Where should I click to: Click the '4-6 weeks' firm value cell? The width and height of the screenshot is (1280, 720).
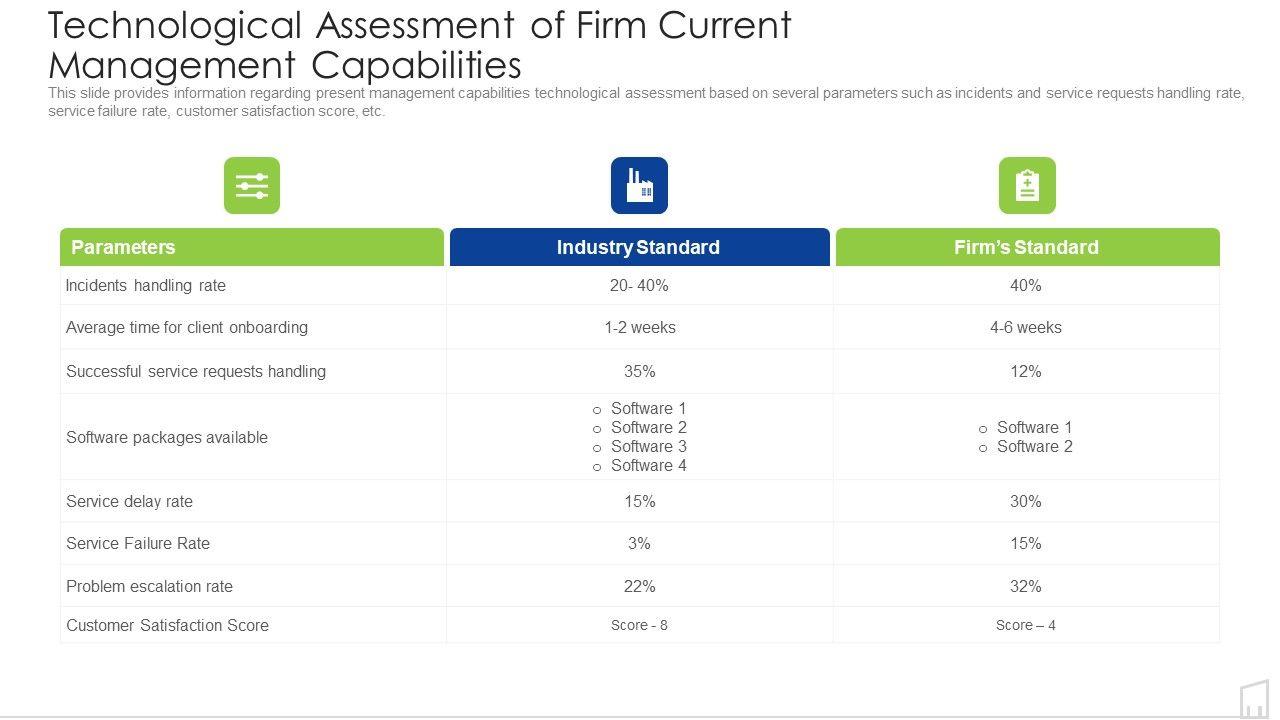[1026, 327]
